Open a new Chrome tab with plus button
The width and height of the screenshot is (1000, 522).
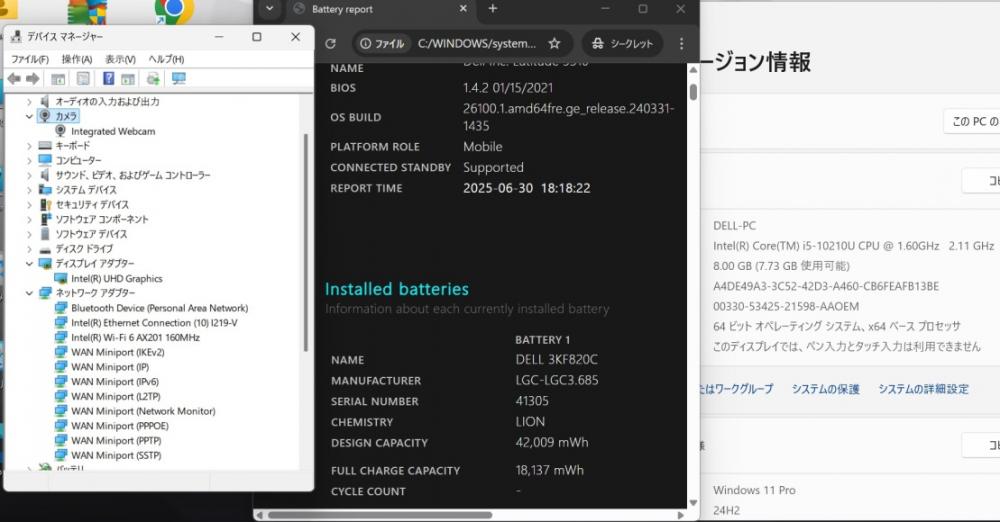tap(492, 9)
